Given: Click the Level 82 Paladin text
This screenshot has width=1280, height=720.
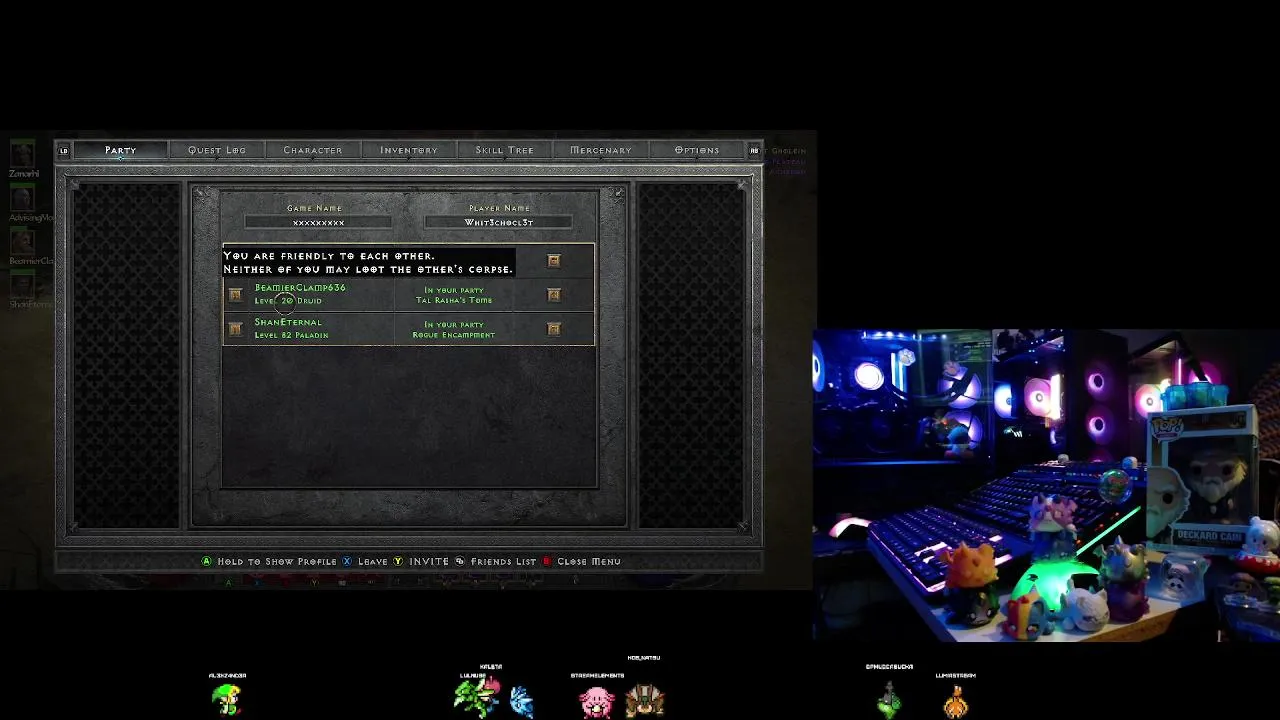Looking at the screenshot, I should click(291, 335).
